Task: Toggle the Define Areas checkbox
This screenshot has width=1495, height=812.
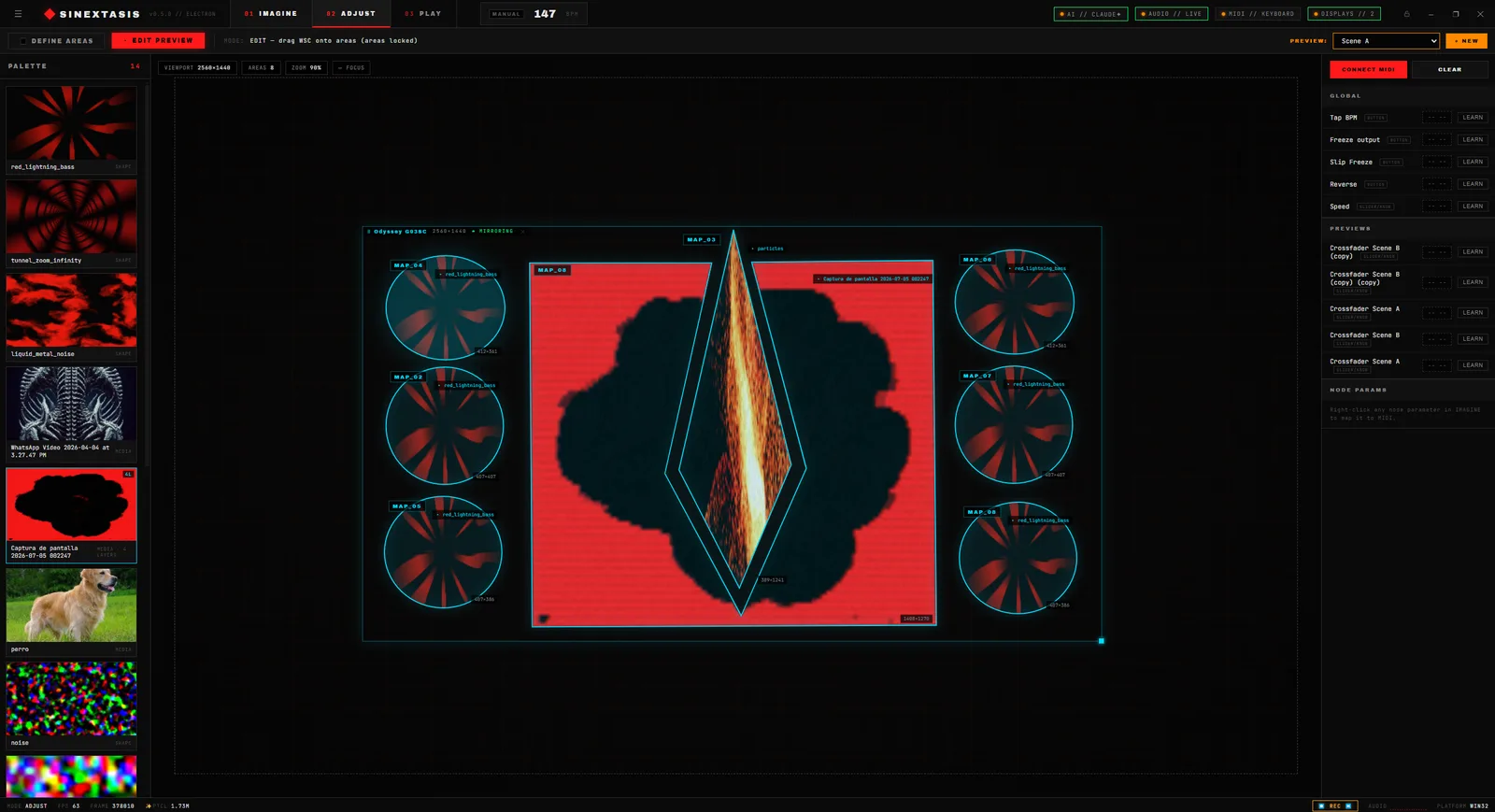Action: click(23, 41)
